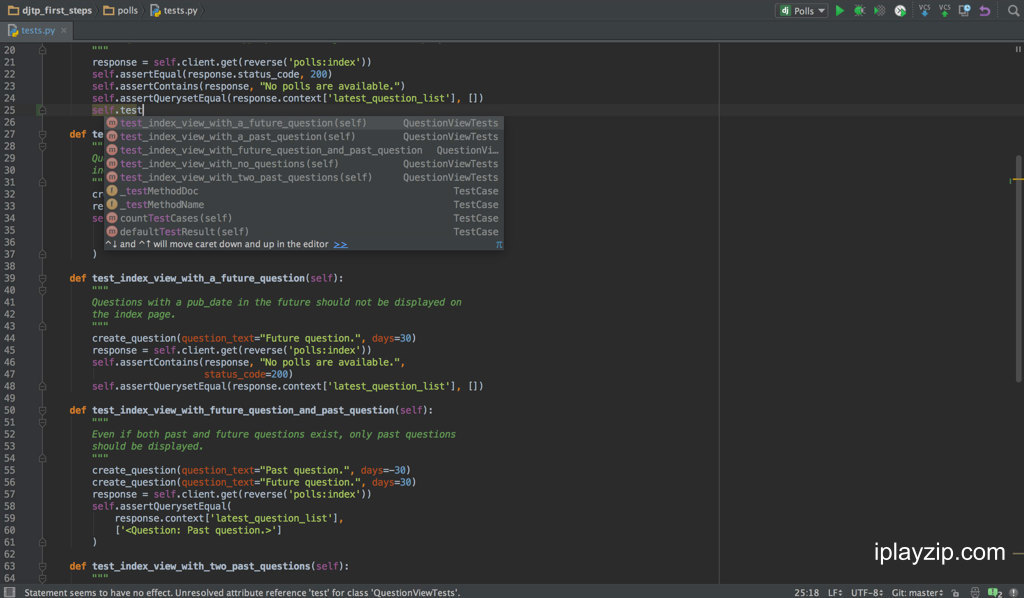Click the VCS update project icon

tap(924, 10)
